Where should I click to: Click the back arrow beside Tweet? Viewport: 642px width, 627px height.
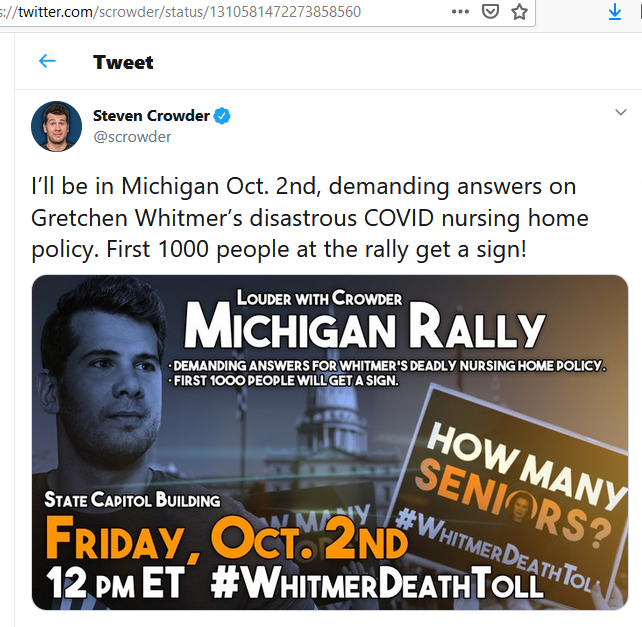click(x=47, y=61)
